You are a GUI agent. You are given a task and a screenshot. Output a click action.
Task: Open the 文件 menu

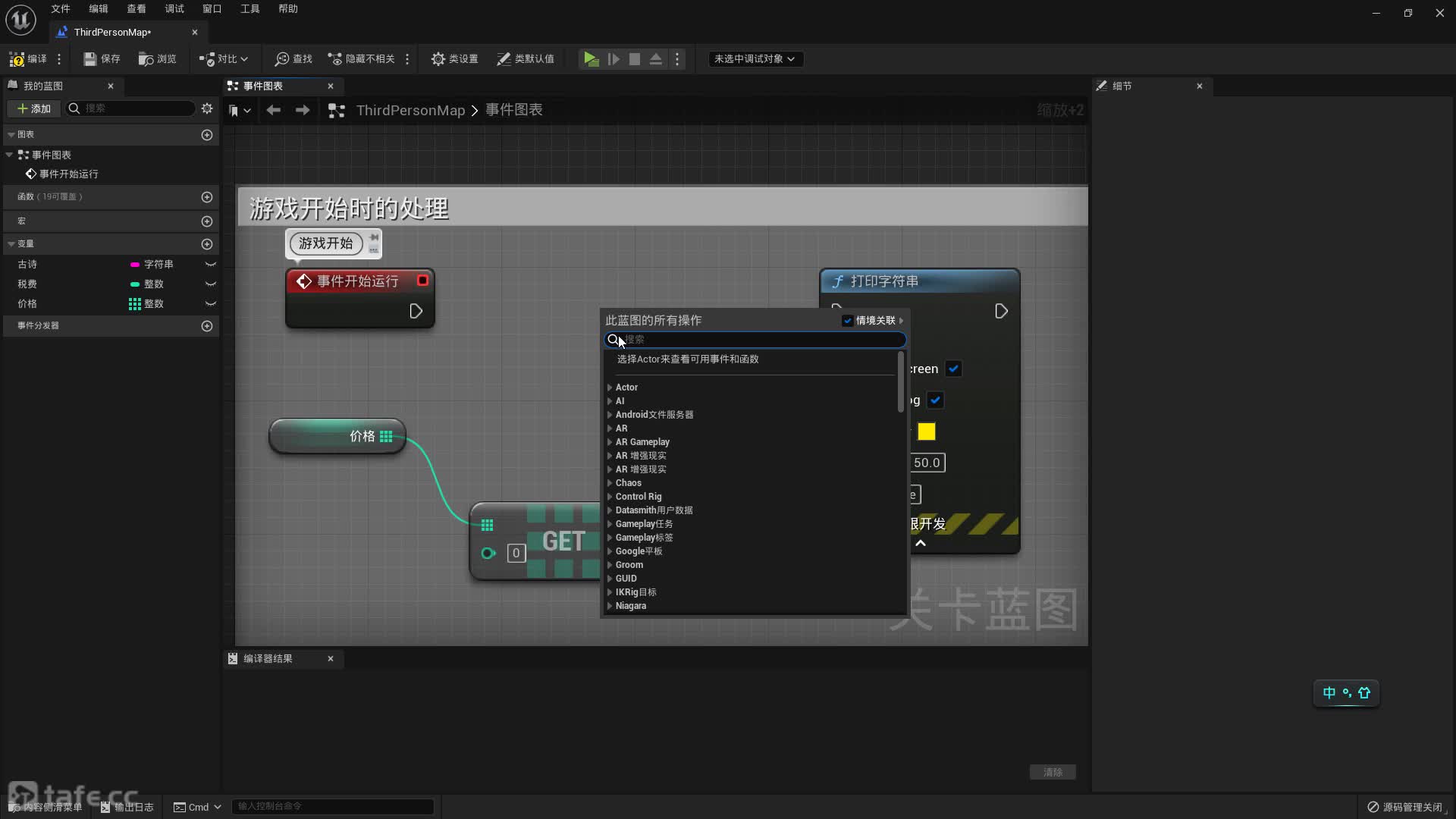(x=61, y=9)
